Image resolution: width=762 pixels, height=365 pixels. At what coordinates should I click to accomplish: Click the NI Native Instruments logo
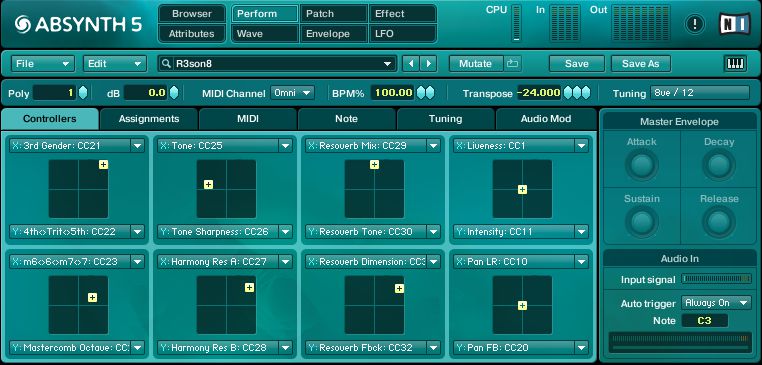click(x=734, y=24)
